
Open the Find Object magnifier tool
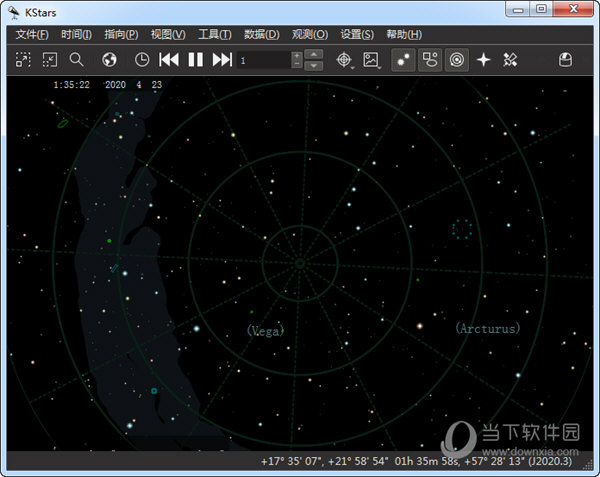click(77, 60)
